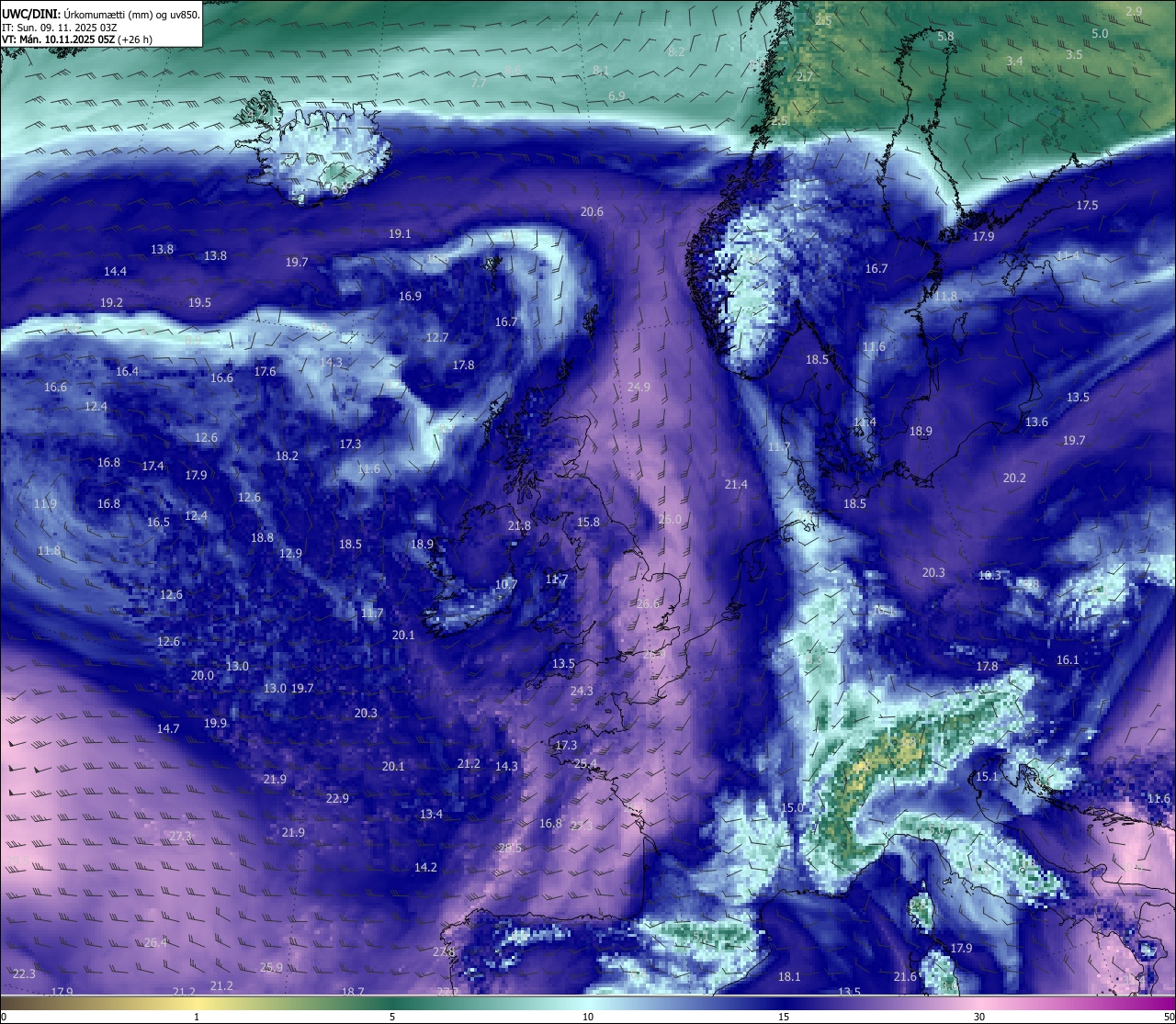Click the 14.2 value in Bay of Biscay

click(x=425, y=867)
